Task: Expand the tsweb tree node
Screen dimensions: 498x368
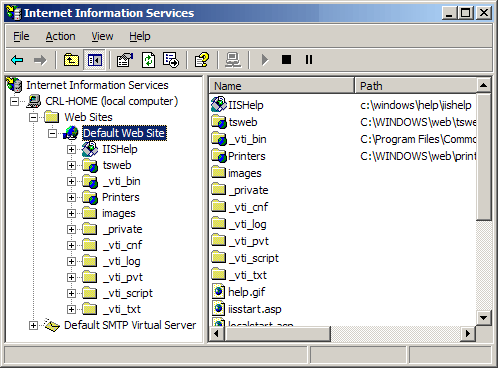Action: pyautogui.click(x=71, y=165)
